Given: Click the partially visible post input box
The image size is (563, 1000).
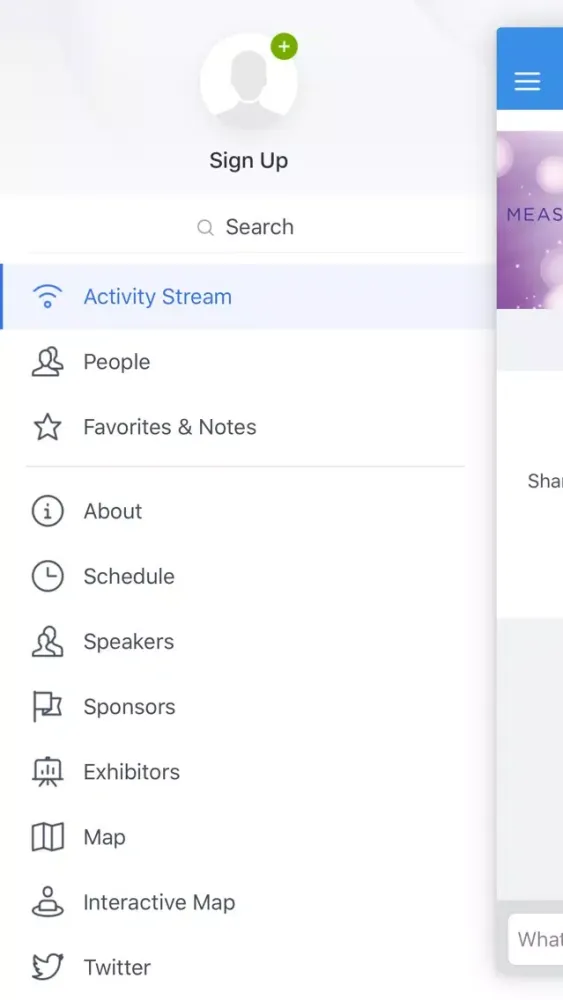Looking at the screenshot, I should click(536, 939).
